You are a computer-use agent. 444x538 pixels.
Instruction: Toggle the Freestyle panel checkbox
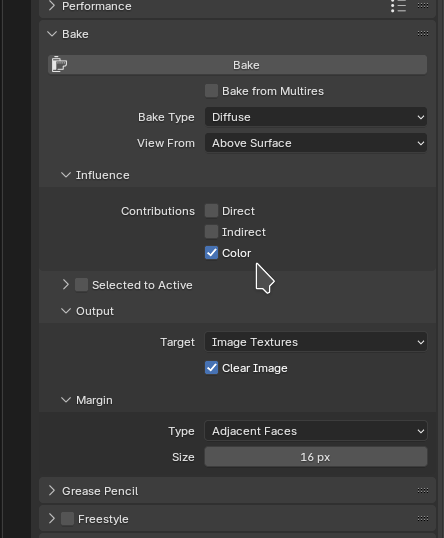(x=68, y=519)
